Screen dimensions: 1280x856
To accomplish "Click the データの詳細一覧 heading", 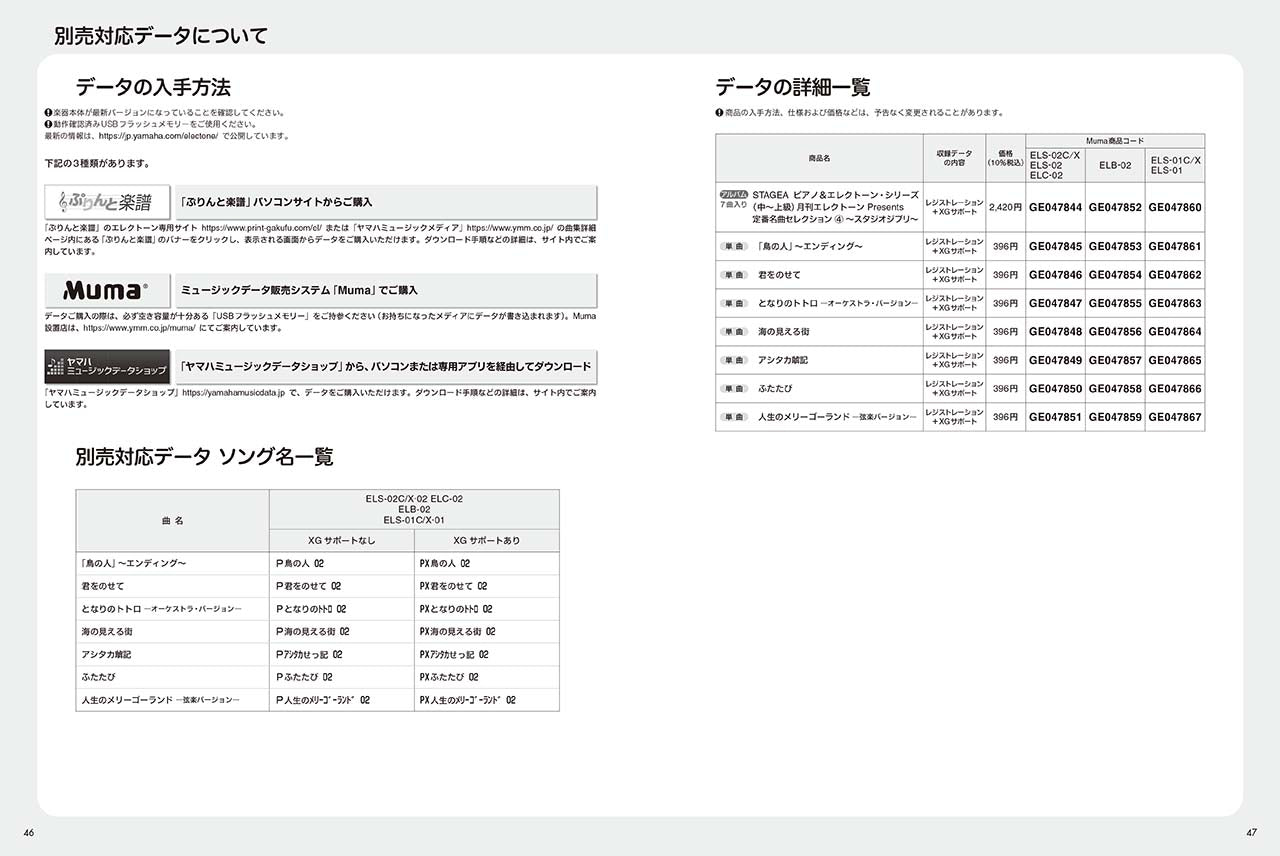I will (794, 86).
